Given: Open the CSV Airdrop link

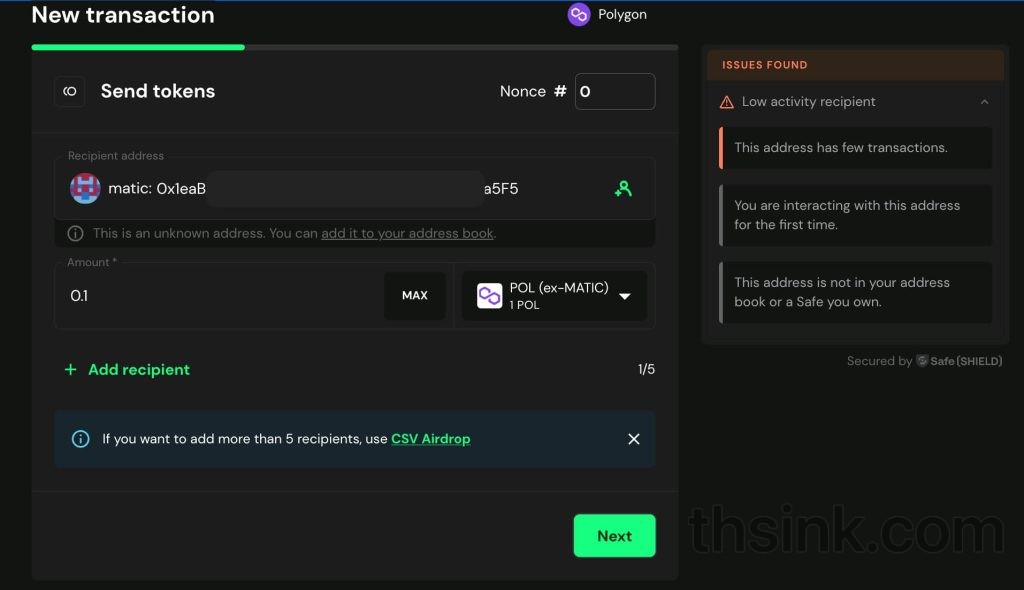Looking at the screenshot, I should [430, 439].
